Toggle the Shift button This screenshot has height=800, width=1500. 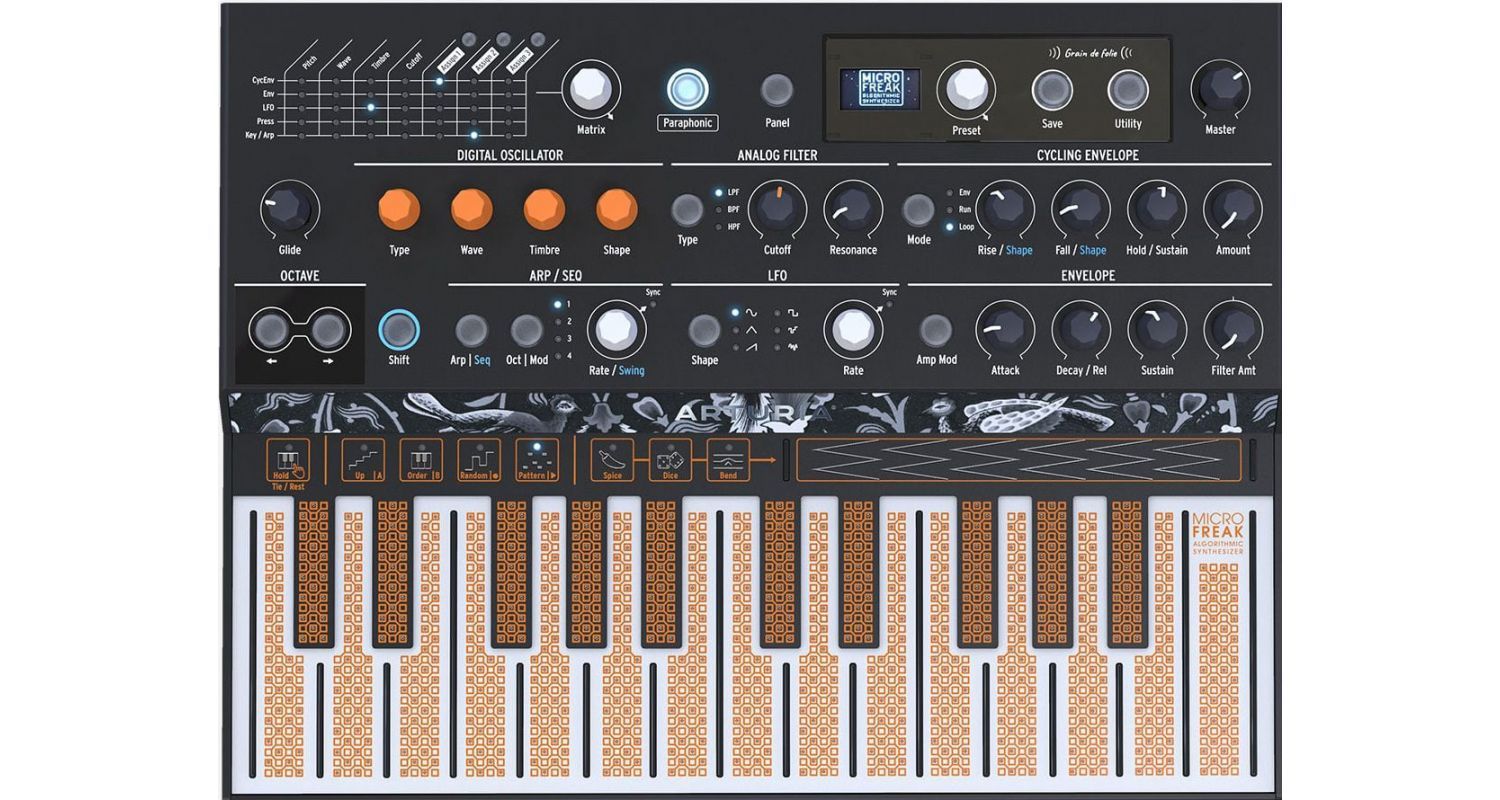[399, 329]
